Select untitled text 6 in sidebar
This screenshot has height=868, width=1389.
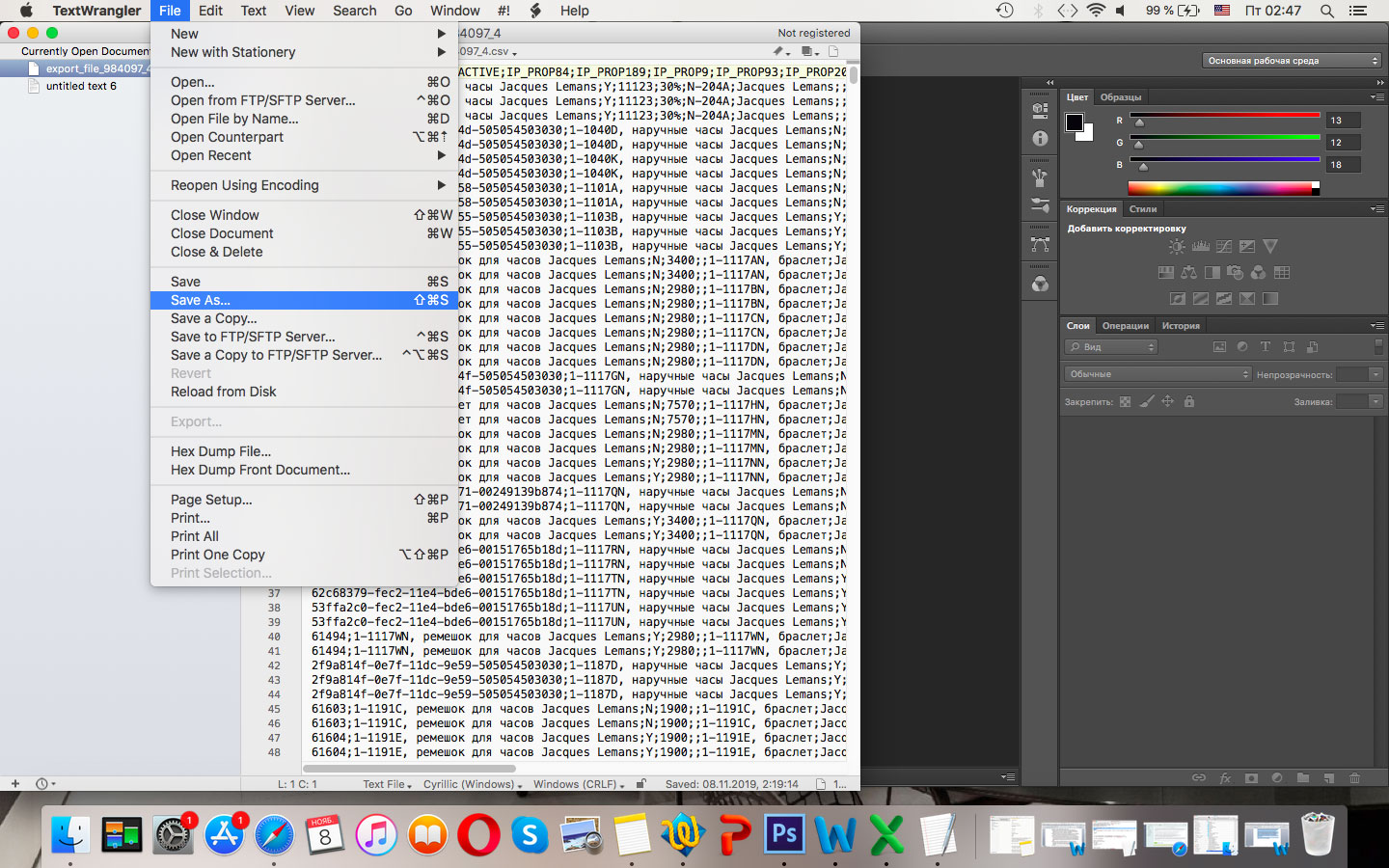point(81,86)
